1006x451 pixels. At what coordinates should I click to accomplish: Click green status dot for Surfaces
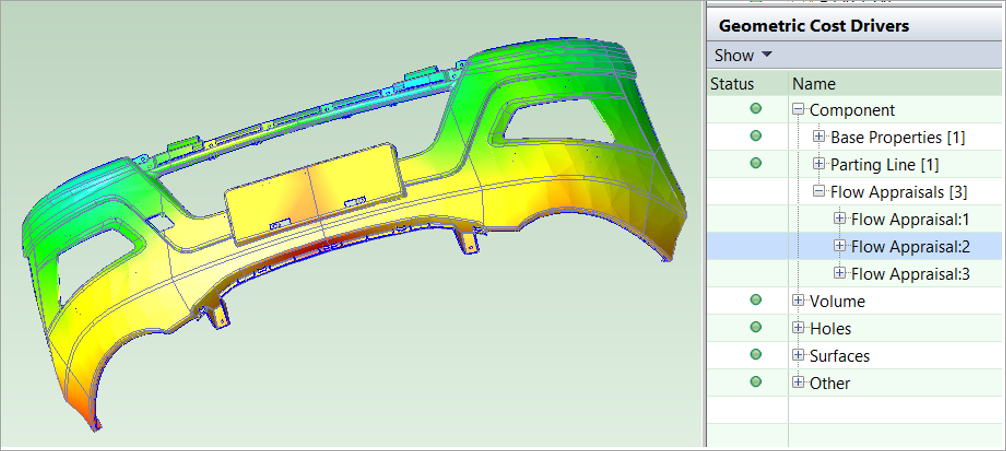(x=756, y=354)
